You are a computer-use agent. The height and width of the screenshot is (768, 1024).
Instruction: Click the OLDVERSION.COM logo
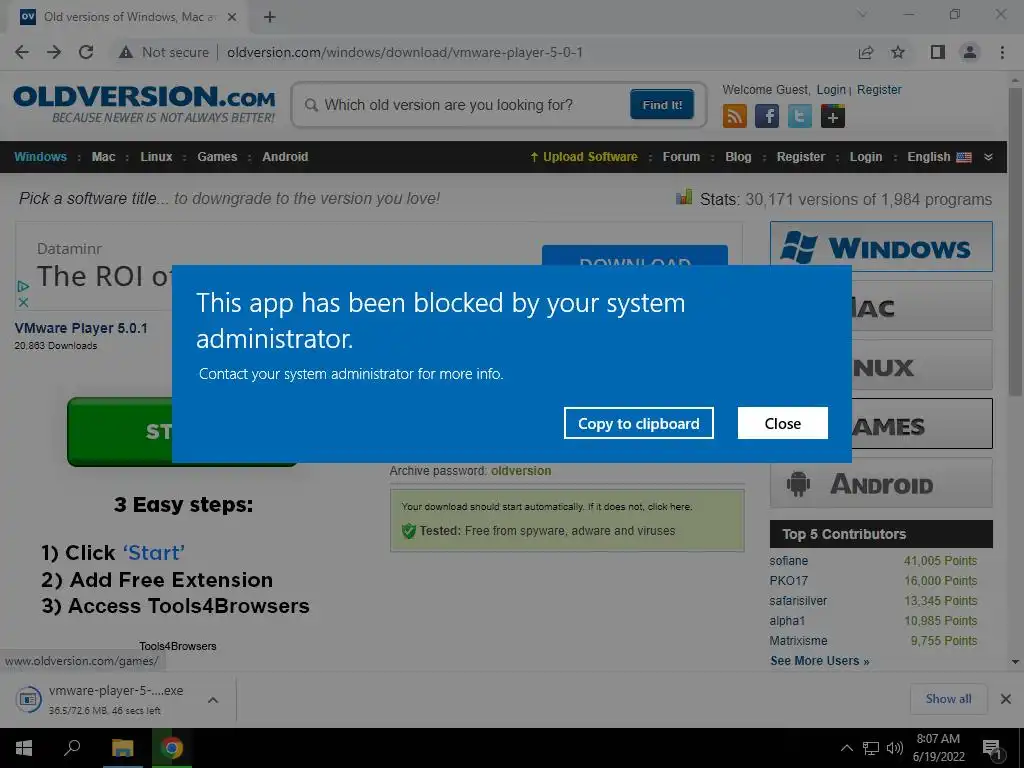coord(144,104)
